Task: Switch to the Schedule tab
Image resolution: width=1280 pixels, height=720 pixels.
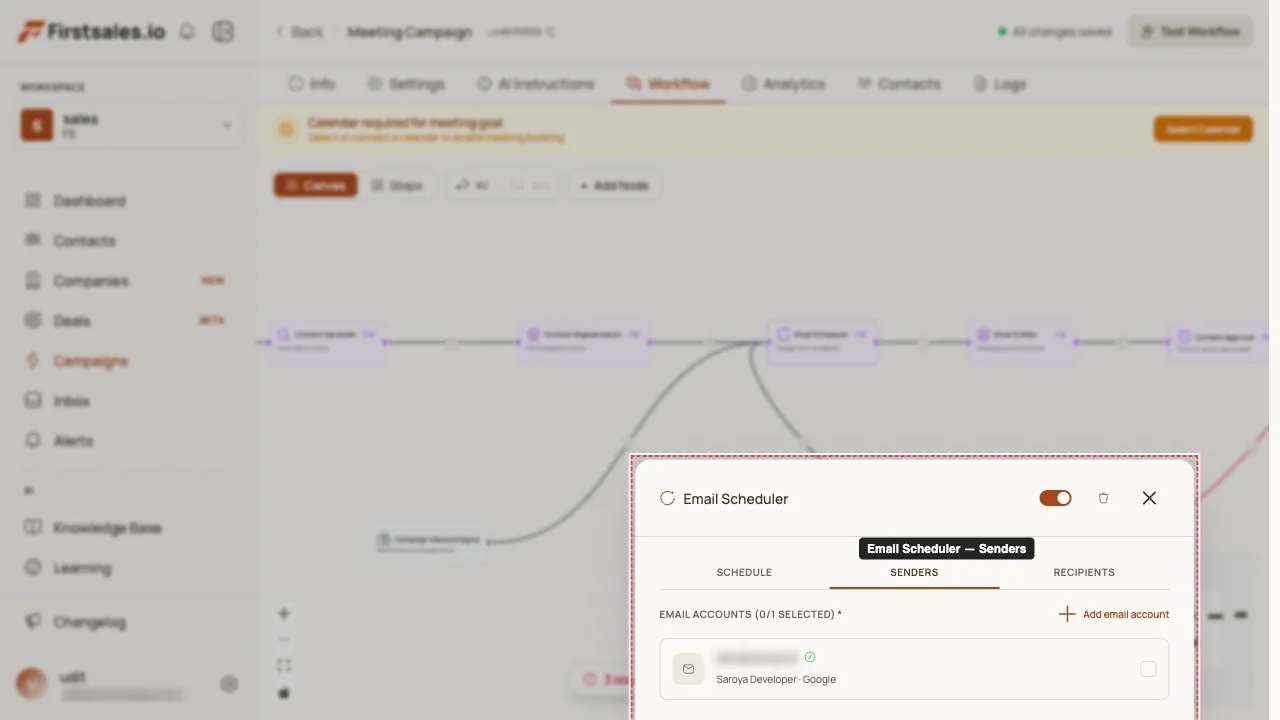Action: pyautogui.click(x=744, y=573)
